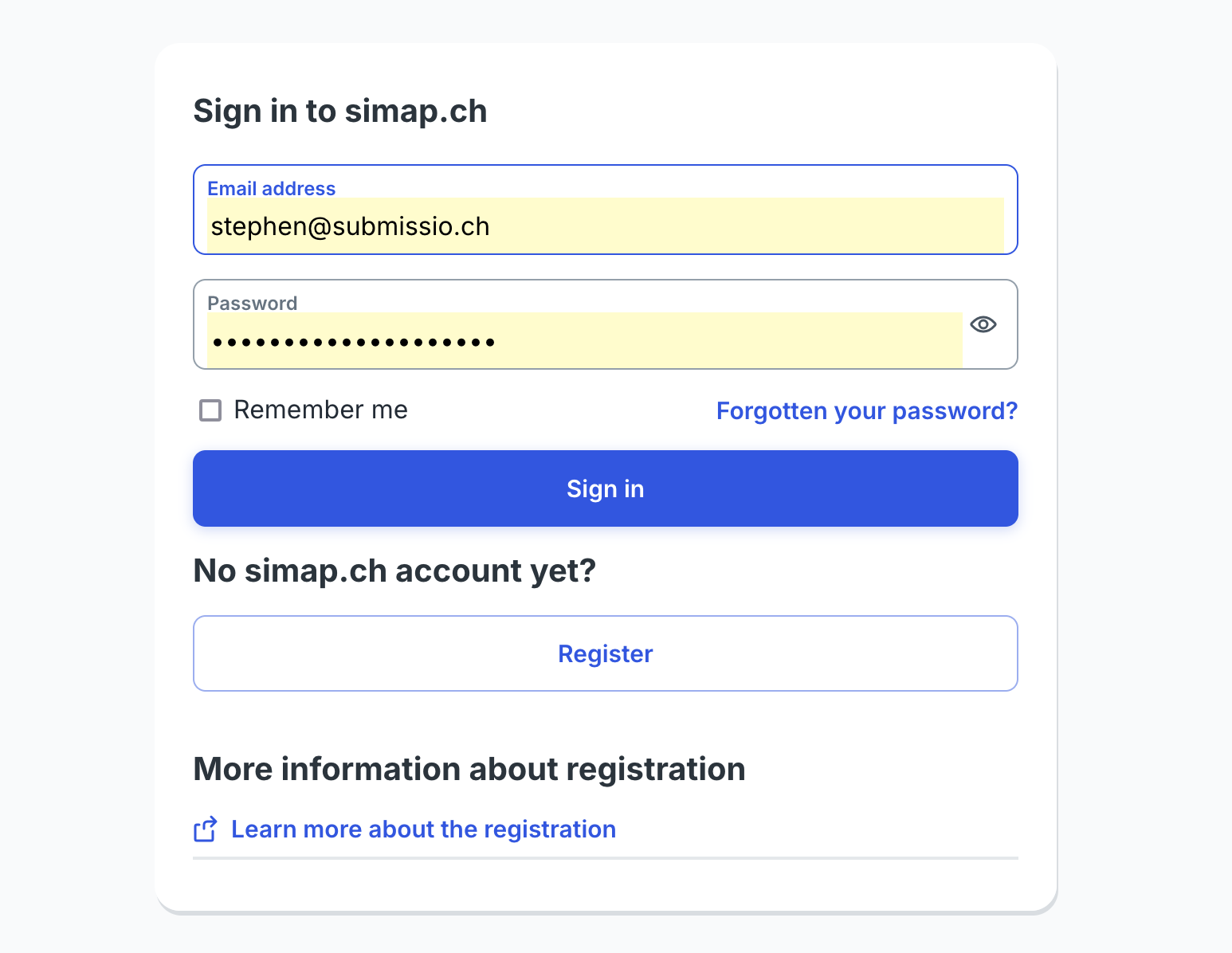The height and width of the screenshot is (953, 1232).
Task: Click the stephen@submissio.ch email text
Action: pos(350,227)
